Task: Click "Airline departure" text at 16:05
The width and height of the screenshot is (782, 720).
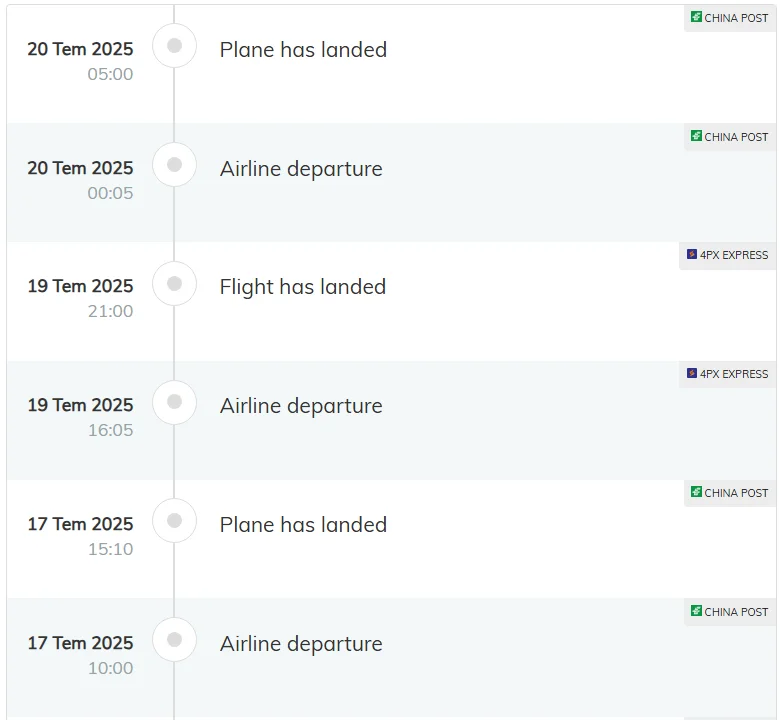Action: pyautogui.click(x=301, y=406)
